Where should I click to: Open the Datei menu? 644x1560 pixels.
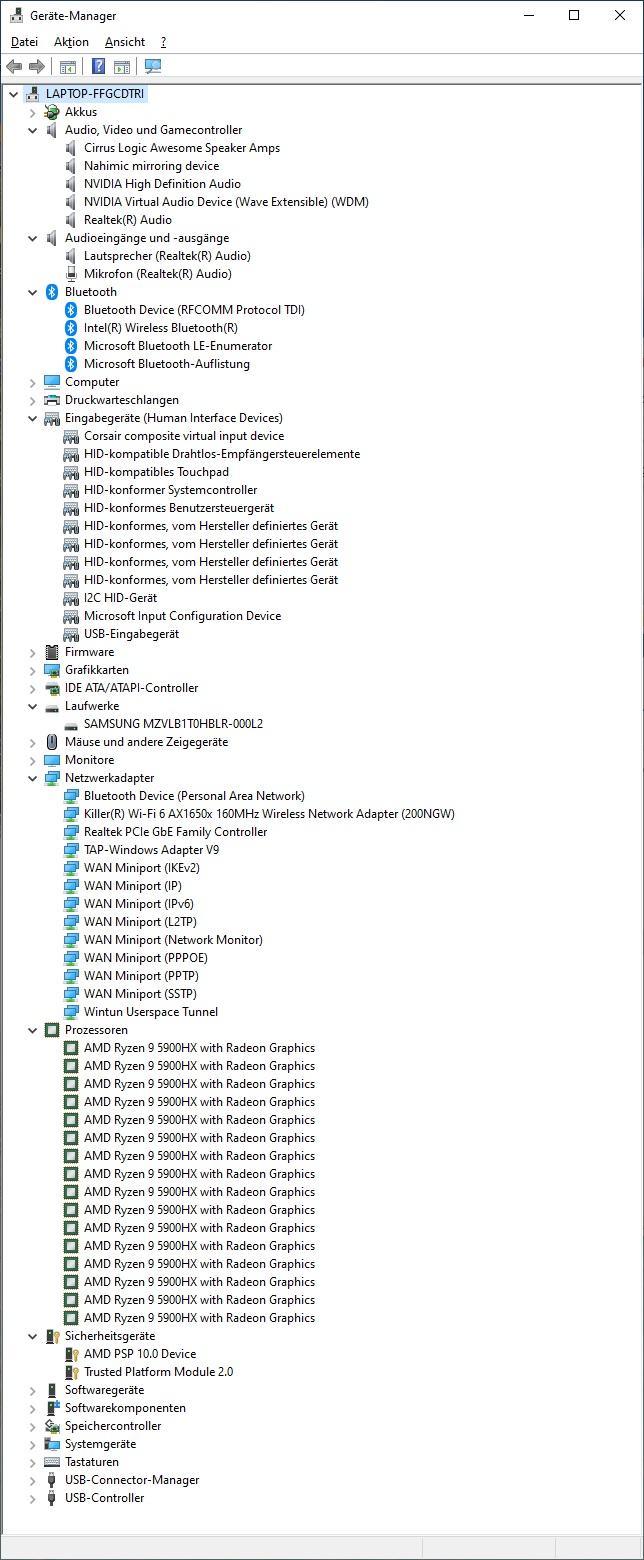tap(24, 42)
